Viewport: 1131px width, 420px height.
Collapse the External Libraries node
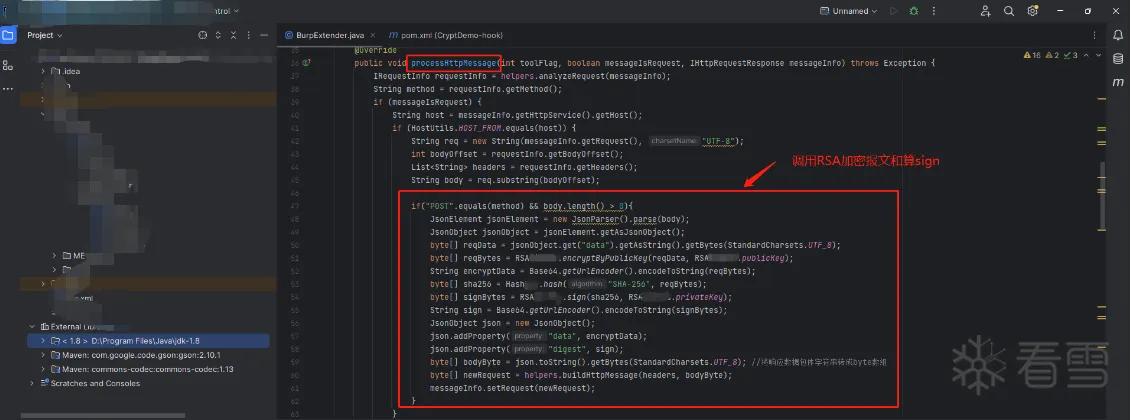(32, 326)
